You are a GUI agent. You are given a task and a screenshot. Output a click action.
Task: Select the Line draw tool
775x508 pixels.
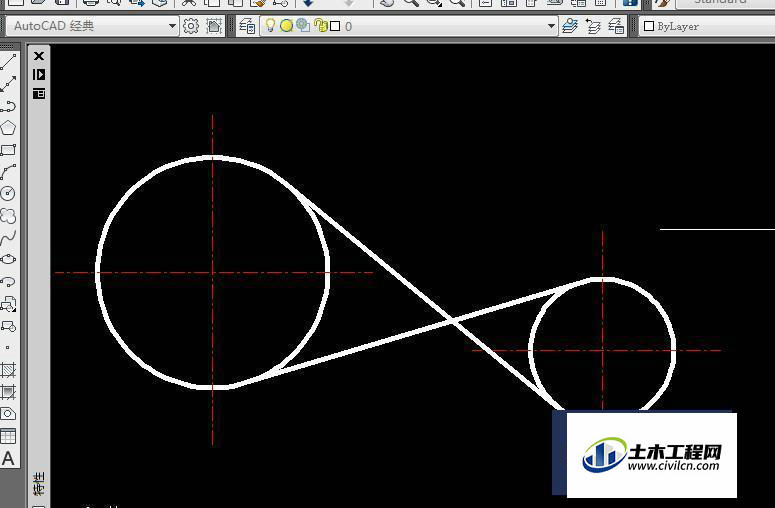pos(8,62)
